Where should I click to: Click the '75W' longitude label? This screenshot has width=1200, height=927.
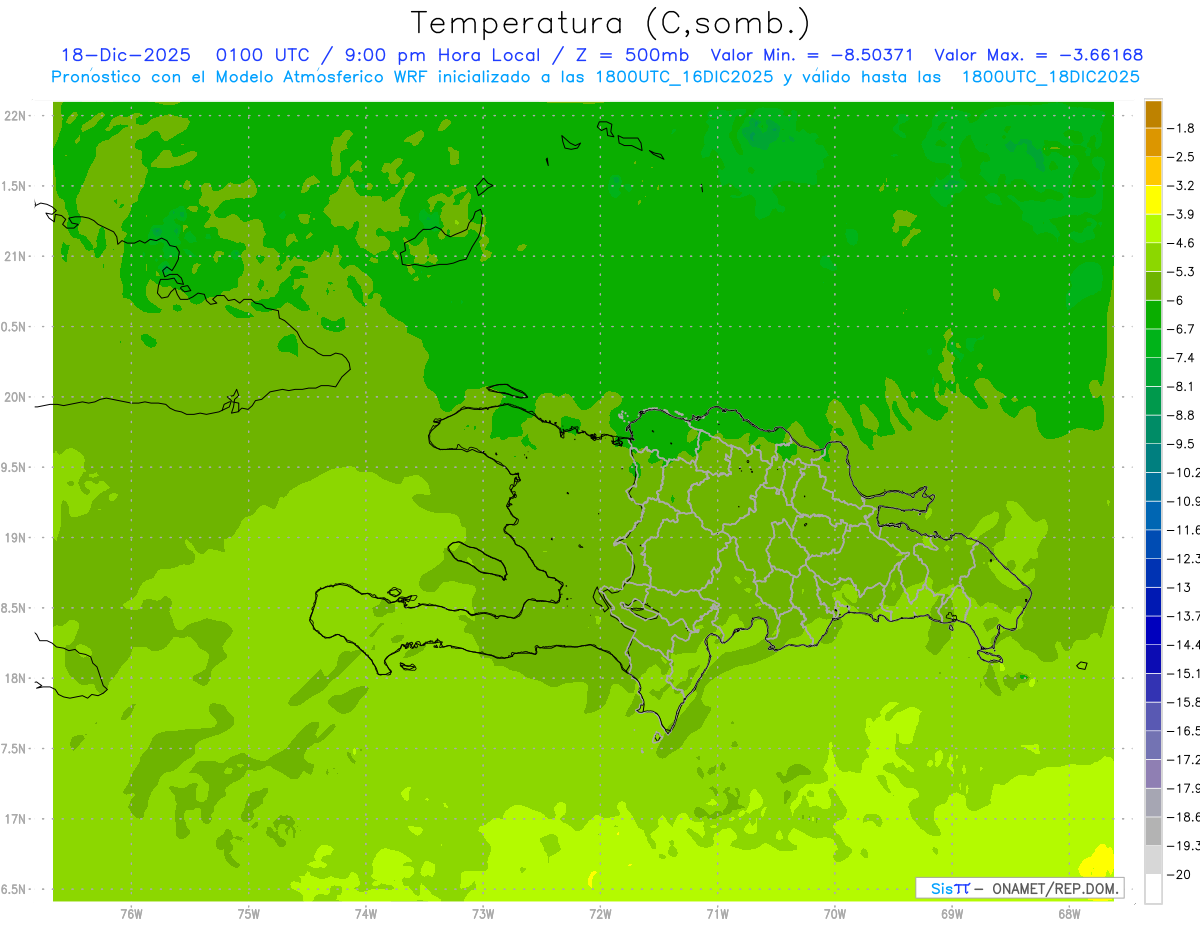point(248,914)
